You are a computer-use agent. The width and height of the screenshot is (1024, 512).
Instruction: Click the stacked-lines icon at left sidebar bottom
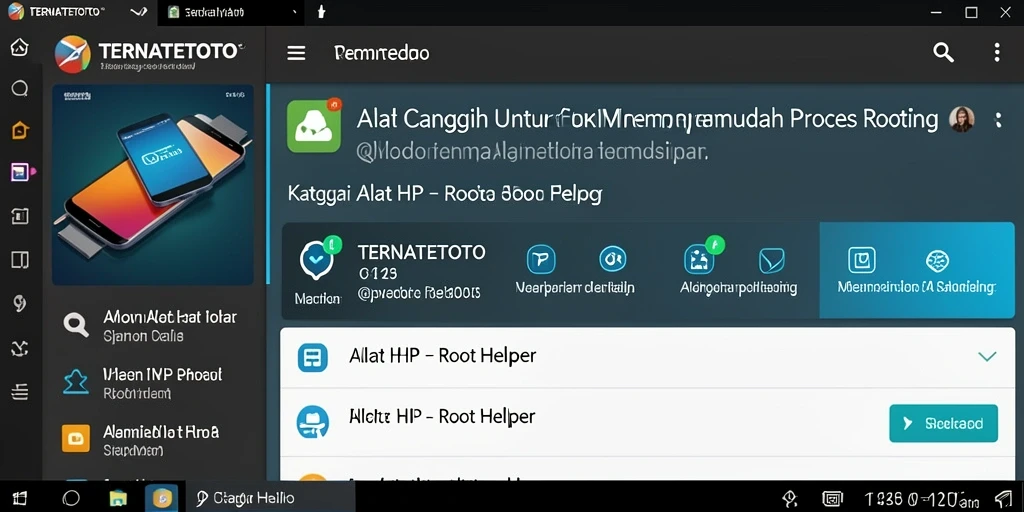pyautogui.click(x=20, y=391)
